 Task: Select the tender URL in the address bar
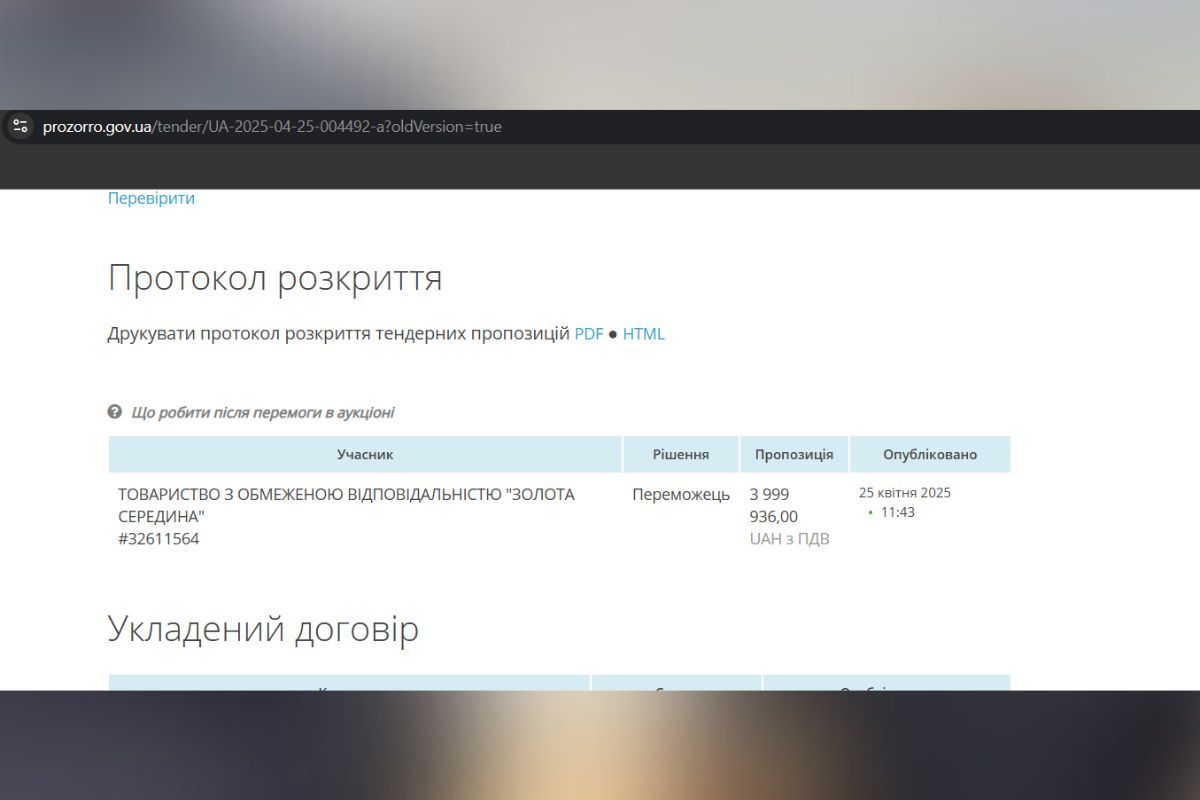(274, 126)
